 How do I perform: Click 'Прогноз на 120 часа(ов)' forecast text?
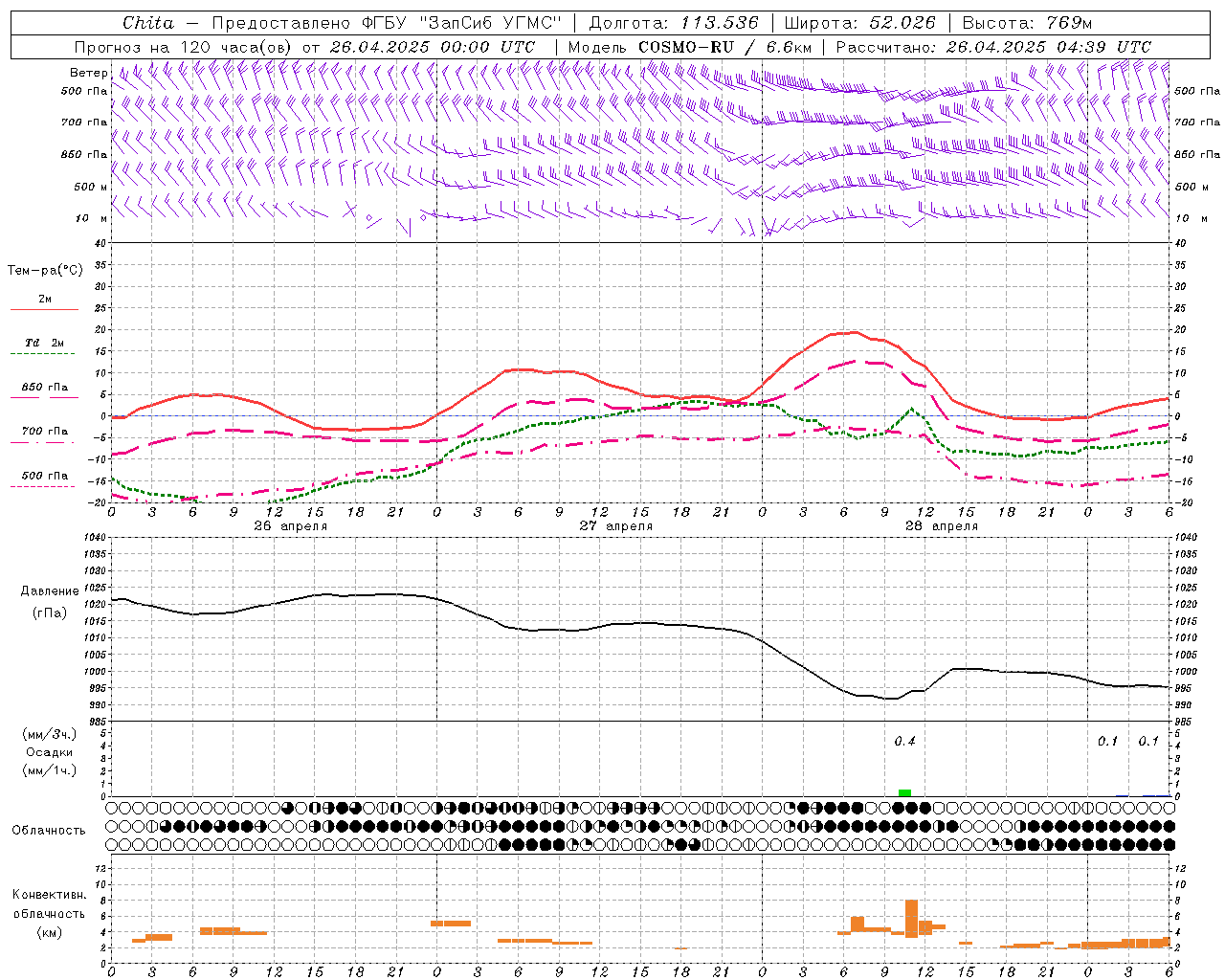coord(184,47)
